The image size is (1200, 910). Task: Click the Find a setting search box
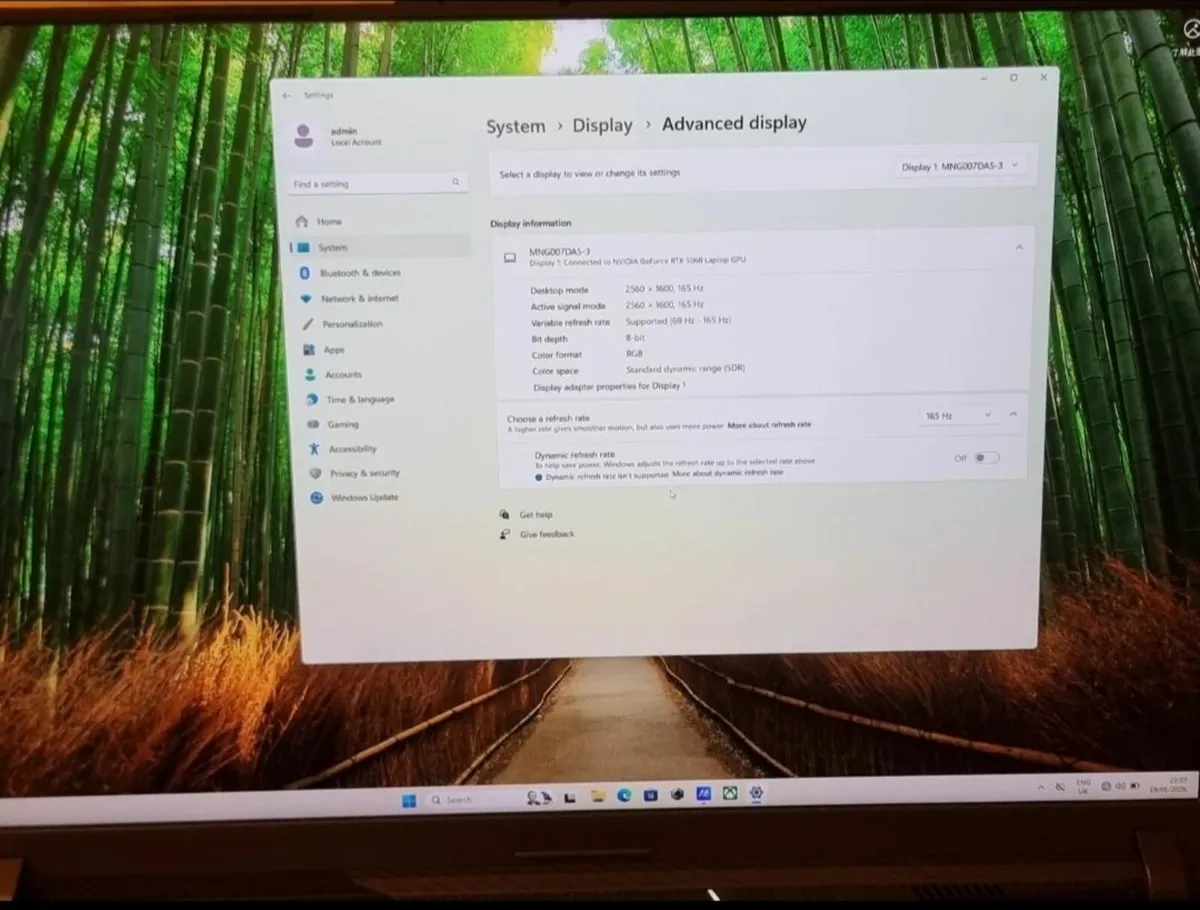point(375,184)
